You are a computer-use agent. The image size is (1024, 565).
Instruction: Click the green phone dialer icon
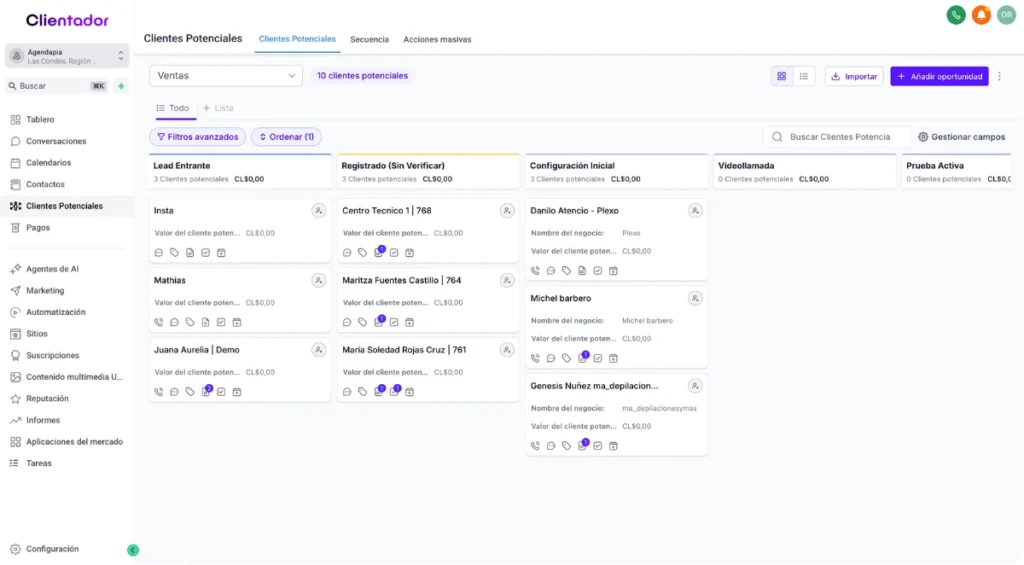[x=956, y=15]
